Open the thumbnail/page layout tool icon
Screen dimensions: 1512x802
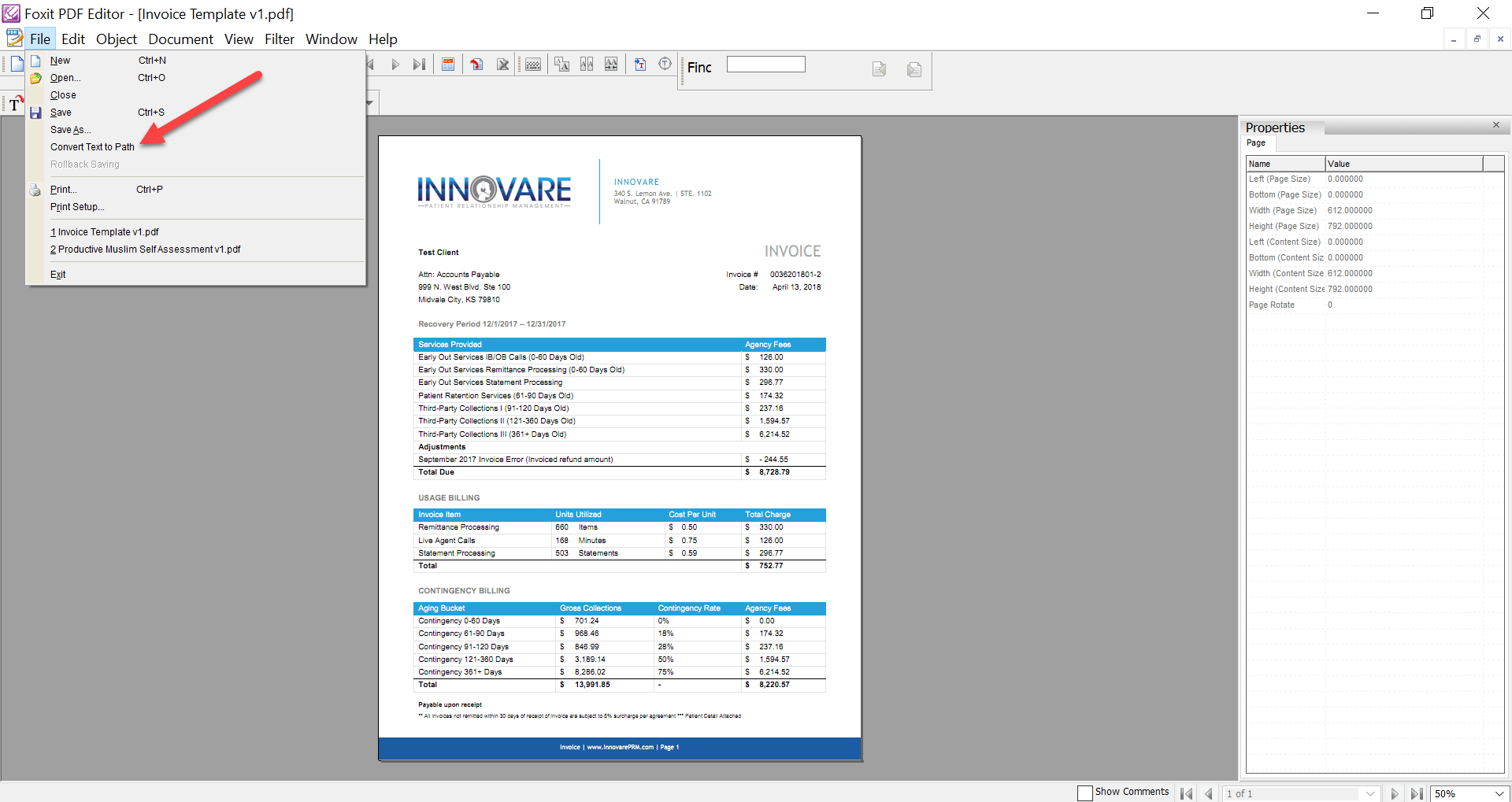[448, 65]
